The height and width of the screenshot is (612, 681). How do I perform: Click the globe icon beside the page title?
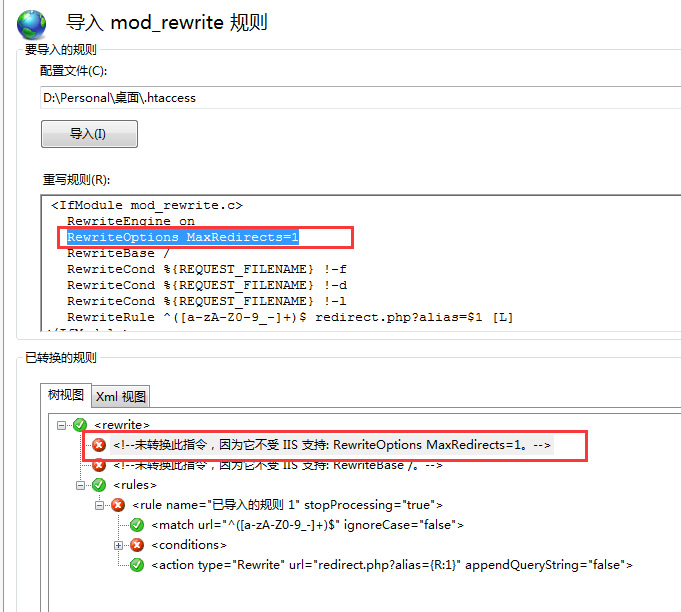[x=32, y=24]
